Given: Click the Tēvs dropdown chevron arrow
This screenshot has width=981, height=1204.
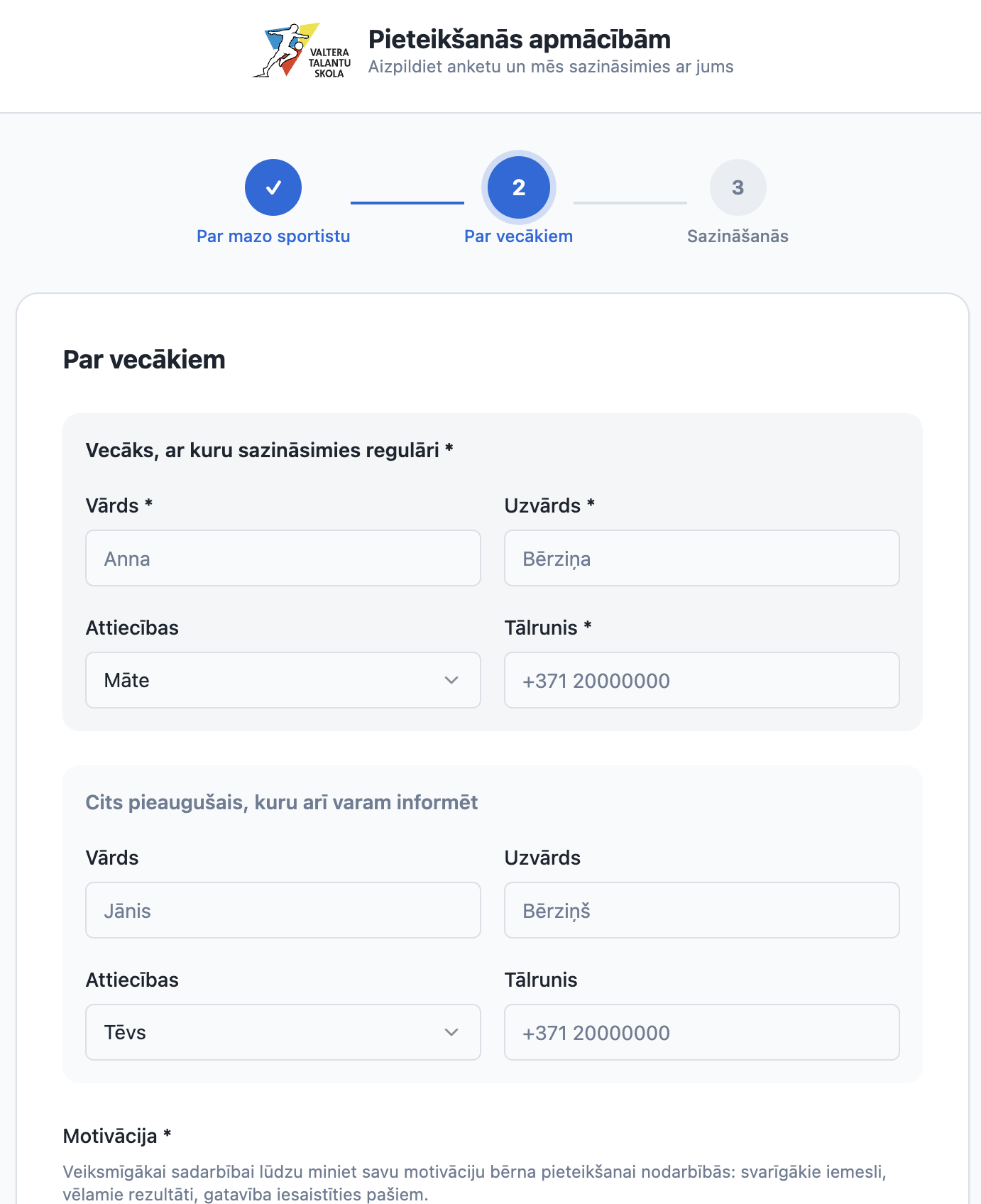Looking at the screenshot, I should click(x=451, y=1032).
